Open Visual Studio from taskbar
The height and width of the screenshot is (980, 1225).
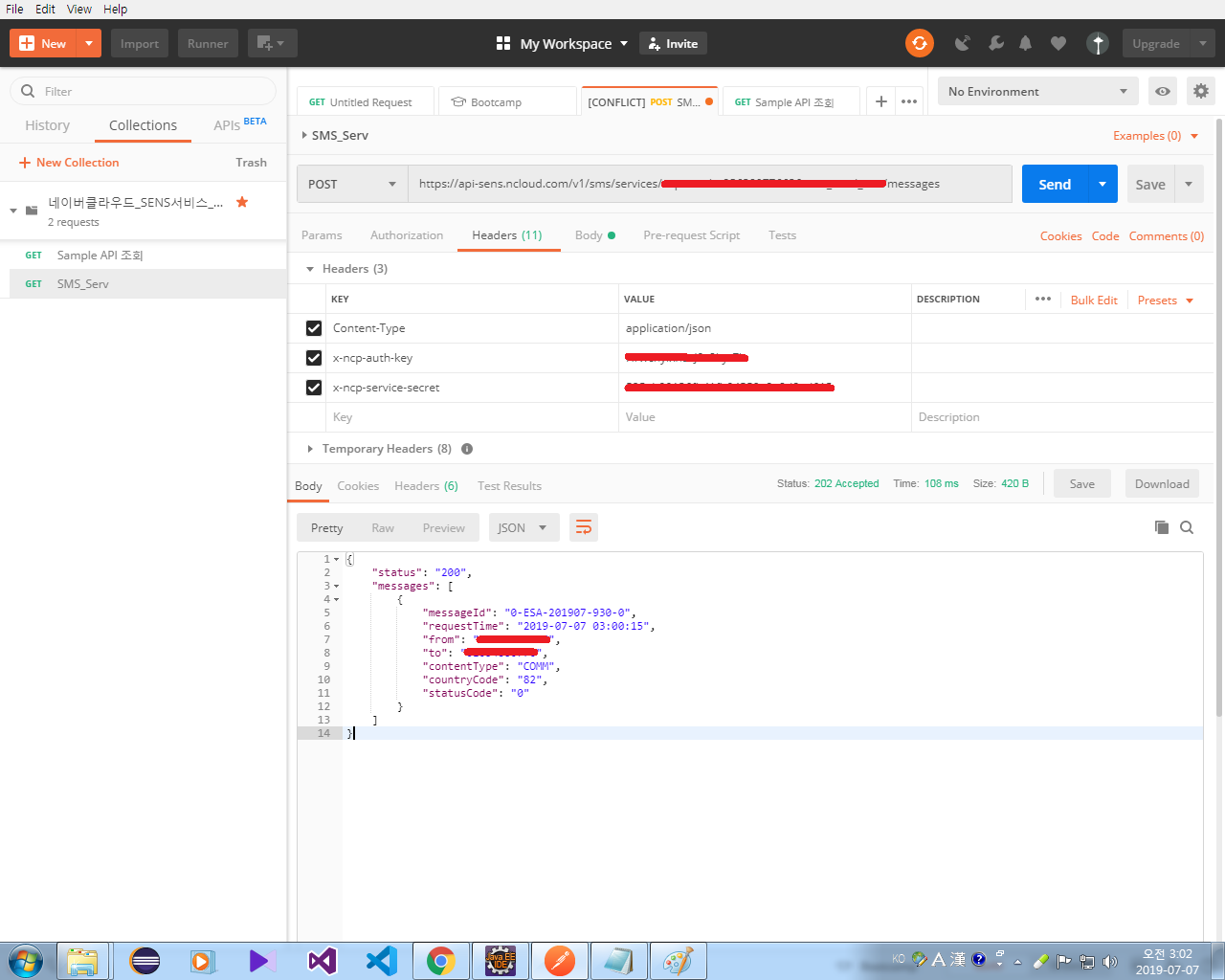323,961
